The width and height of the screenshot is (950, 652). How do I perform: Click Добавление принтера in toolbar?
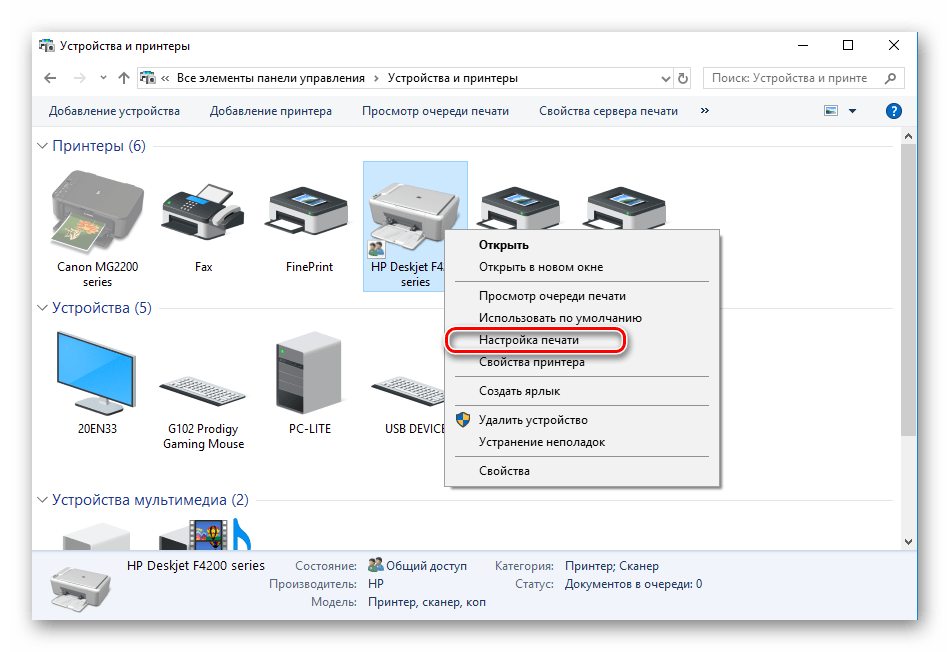(270, 111)
